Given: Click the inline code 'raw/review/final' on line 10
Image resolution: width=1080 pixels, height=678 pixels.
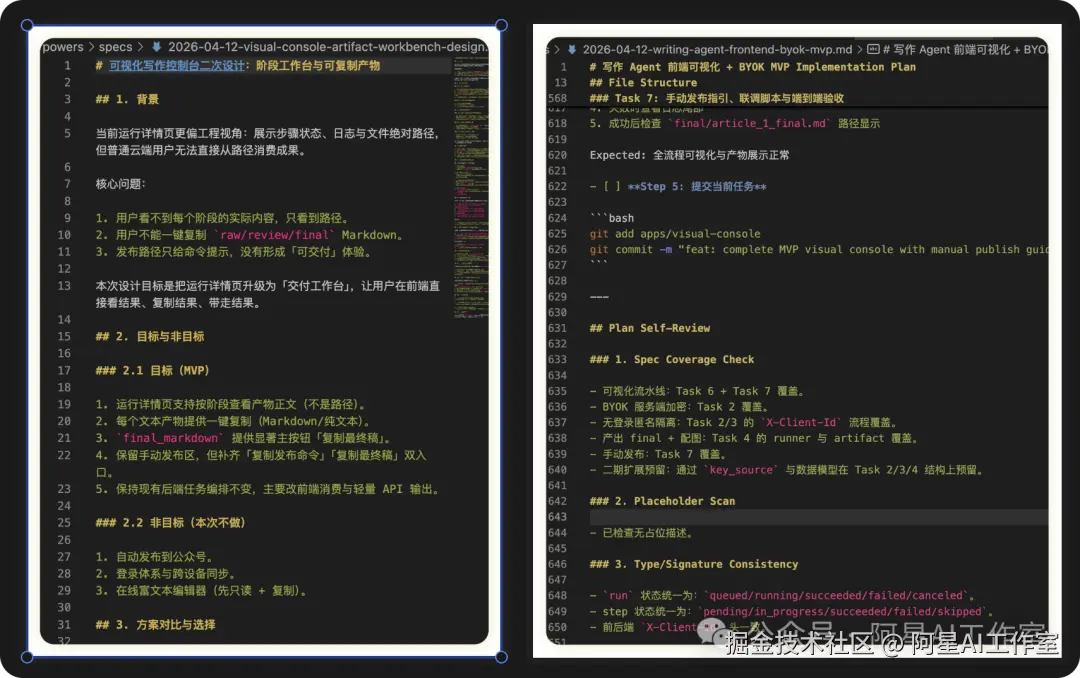Looking at the screenshot, I should pyautogui.click(x=273, y=235).
